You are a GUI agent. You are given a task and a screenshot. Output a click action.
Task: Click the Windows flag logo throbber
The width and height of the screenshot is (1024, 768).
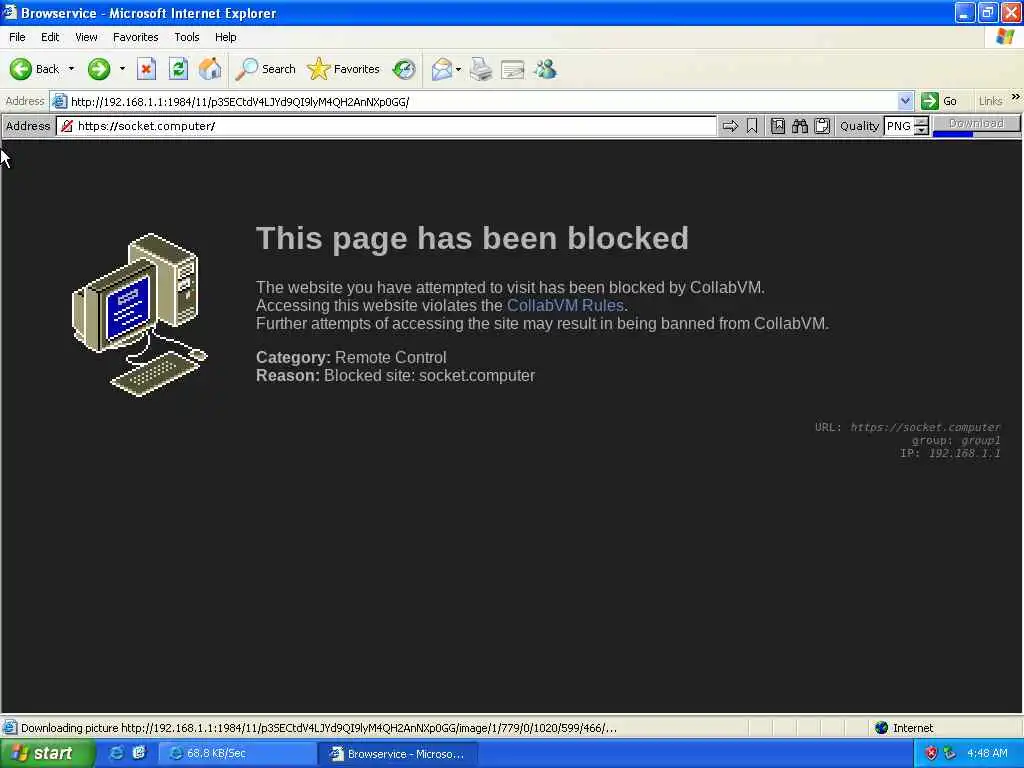1005,37
